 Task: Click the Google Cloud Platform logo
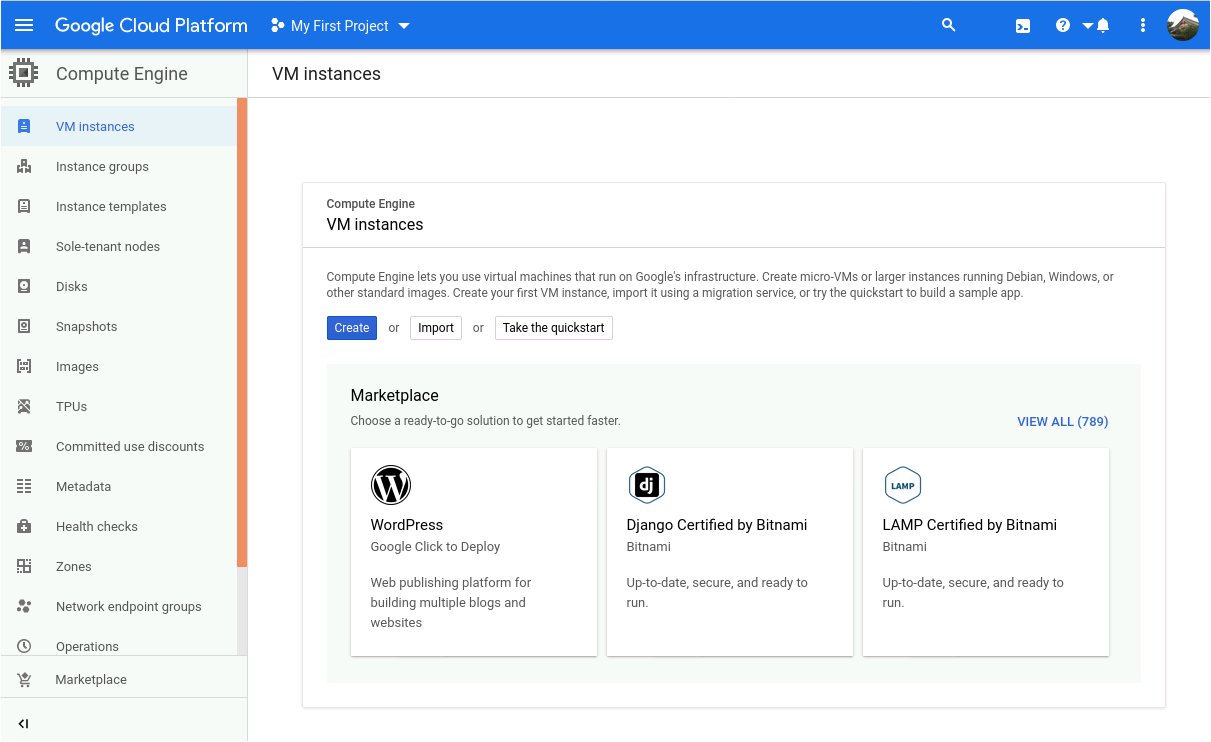[151, 26]
